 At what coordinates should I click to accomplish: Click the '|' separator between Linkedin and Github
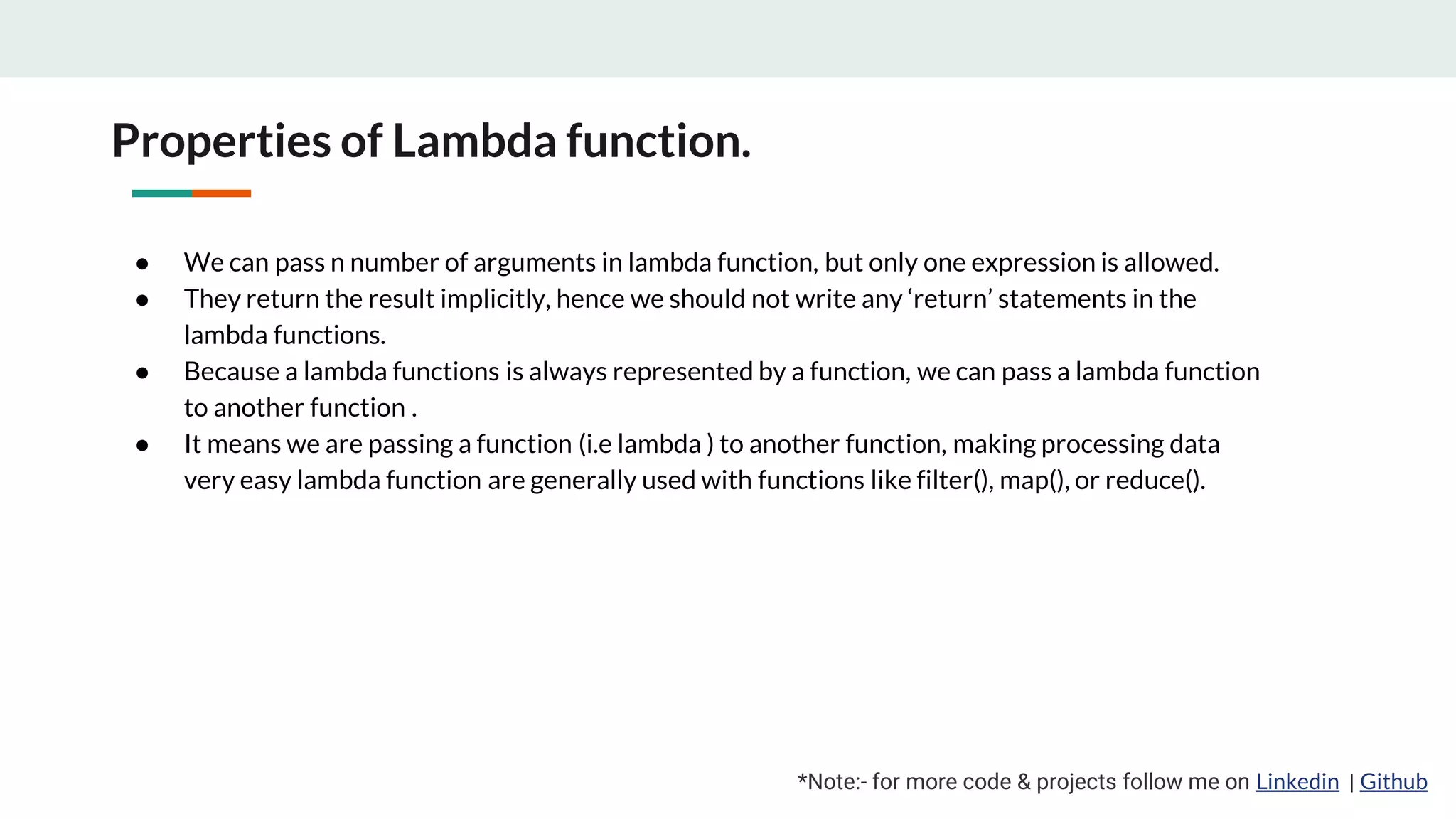[1351, 782]
